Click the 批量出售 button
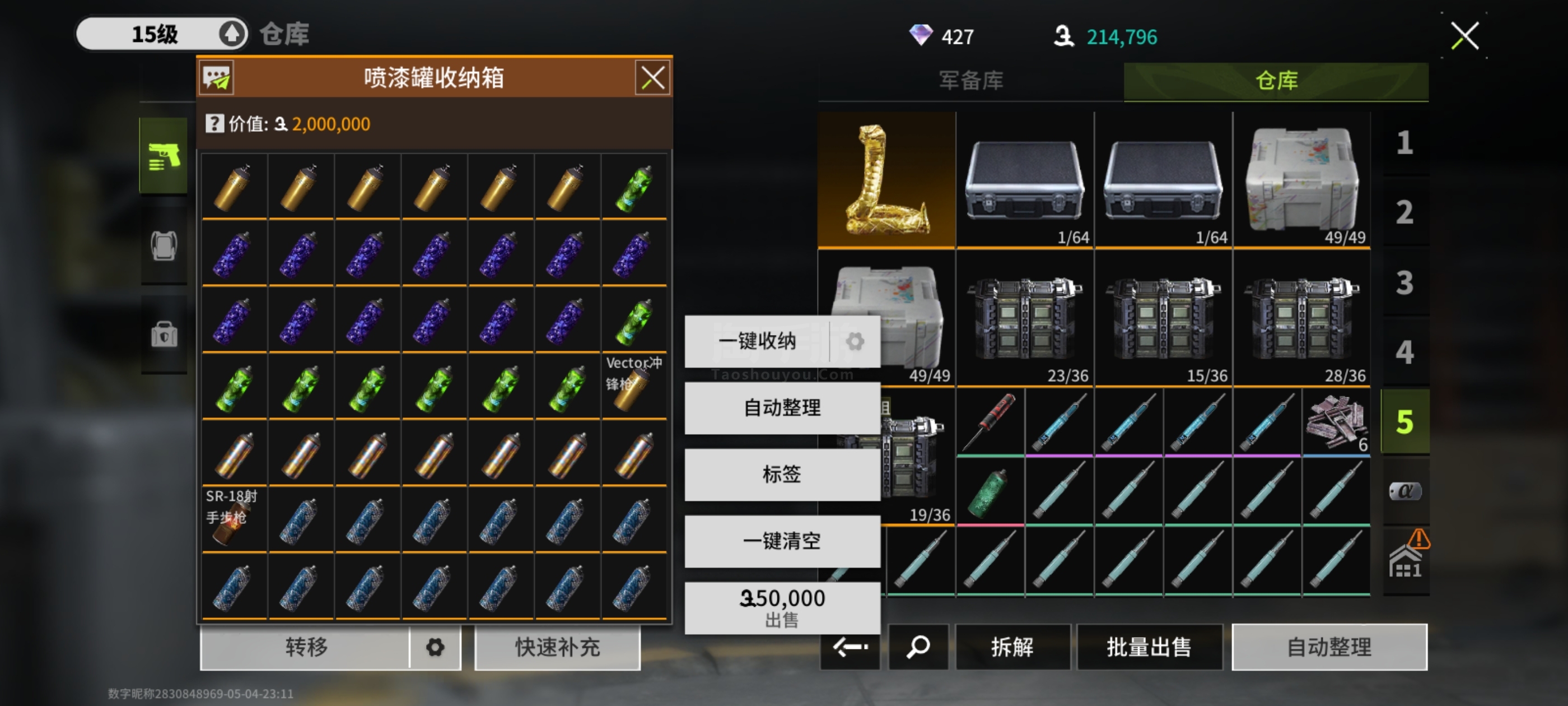 click(1149, 646)
